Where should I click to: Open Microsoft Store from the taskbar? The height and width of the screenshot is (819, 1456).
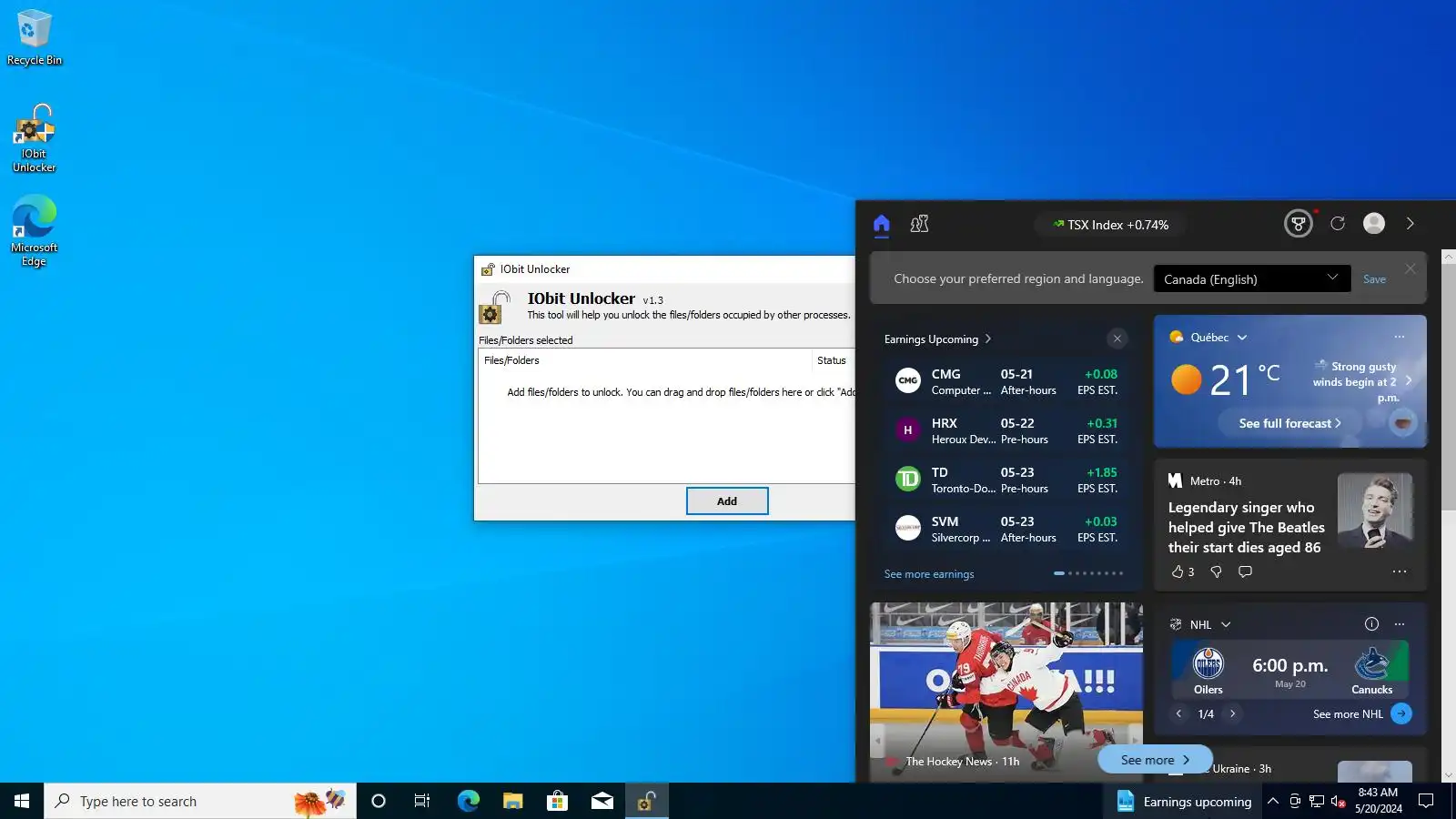tap(557, 801)
